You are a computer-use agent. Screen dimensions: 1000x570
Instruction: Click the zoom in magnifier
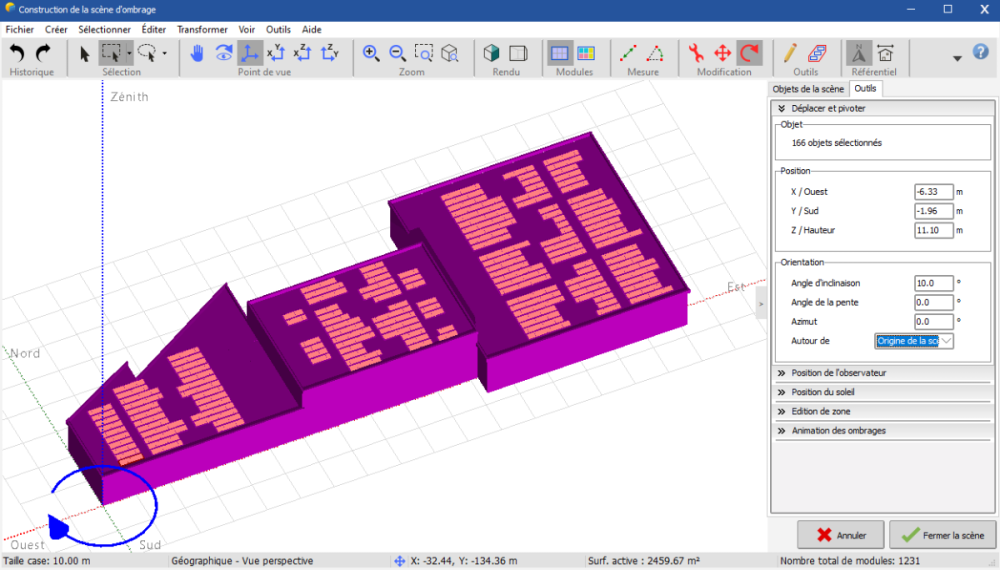(x=371, y=53)
